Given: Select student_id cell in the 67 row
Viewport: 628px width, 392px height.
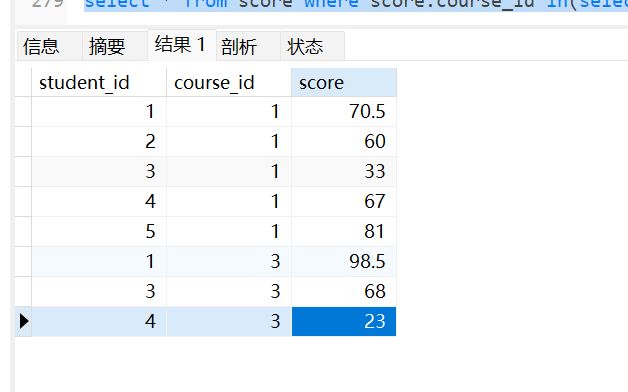Looking at the screenshot, I should (99, 201).
